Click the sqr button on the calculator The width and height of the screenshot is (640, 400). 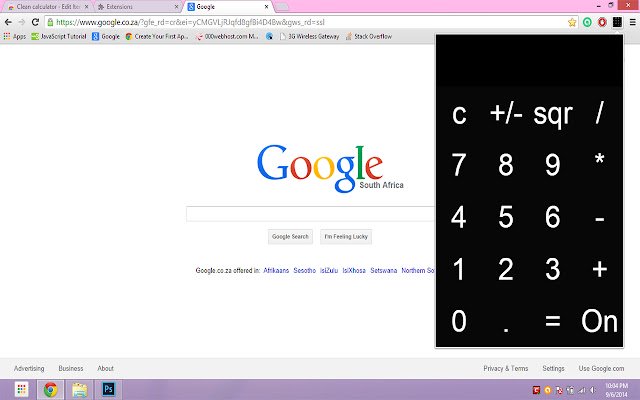tap(553, 115)
